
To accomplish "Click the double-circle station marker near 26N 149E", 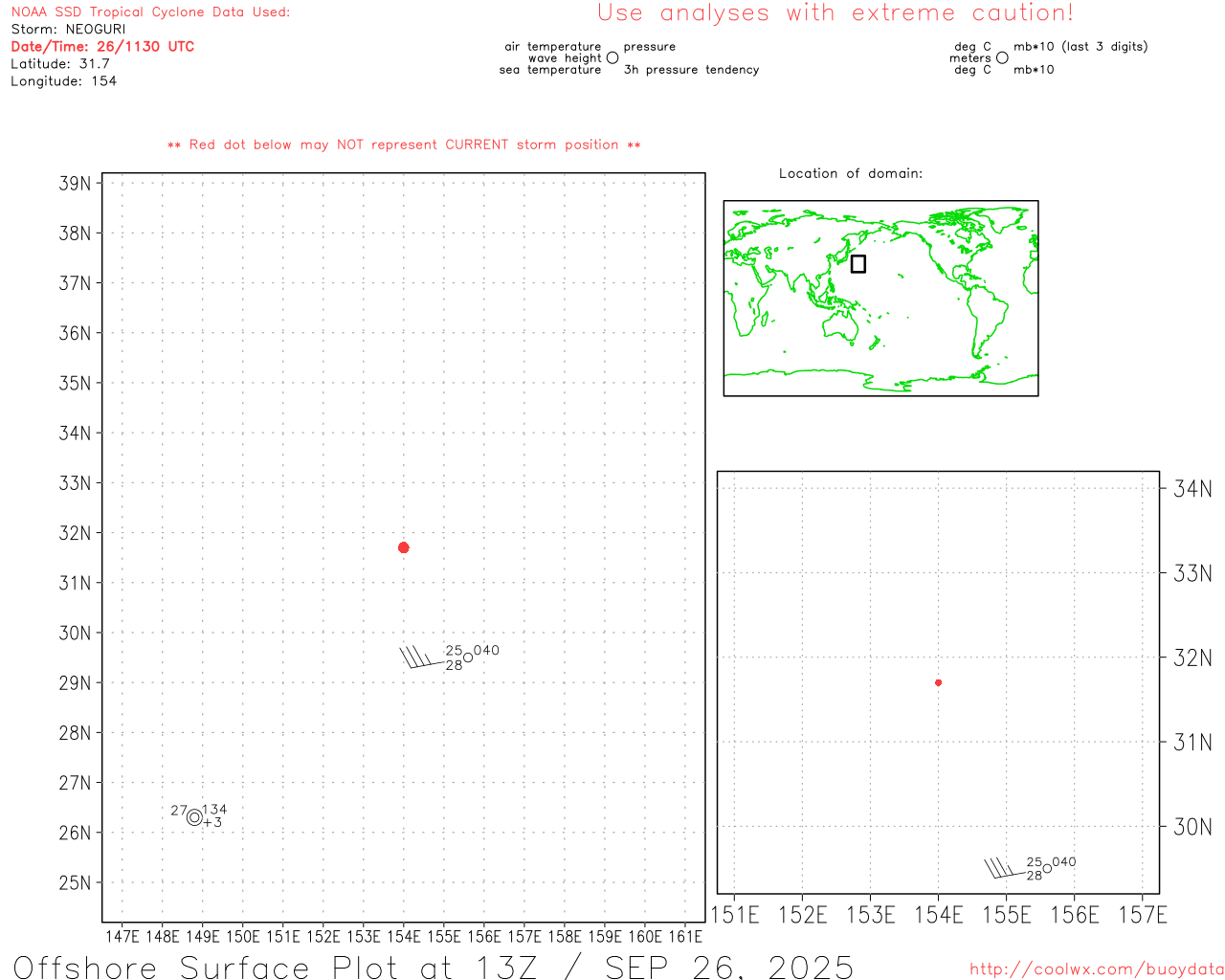I will point(194,817).
